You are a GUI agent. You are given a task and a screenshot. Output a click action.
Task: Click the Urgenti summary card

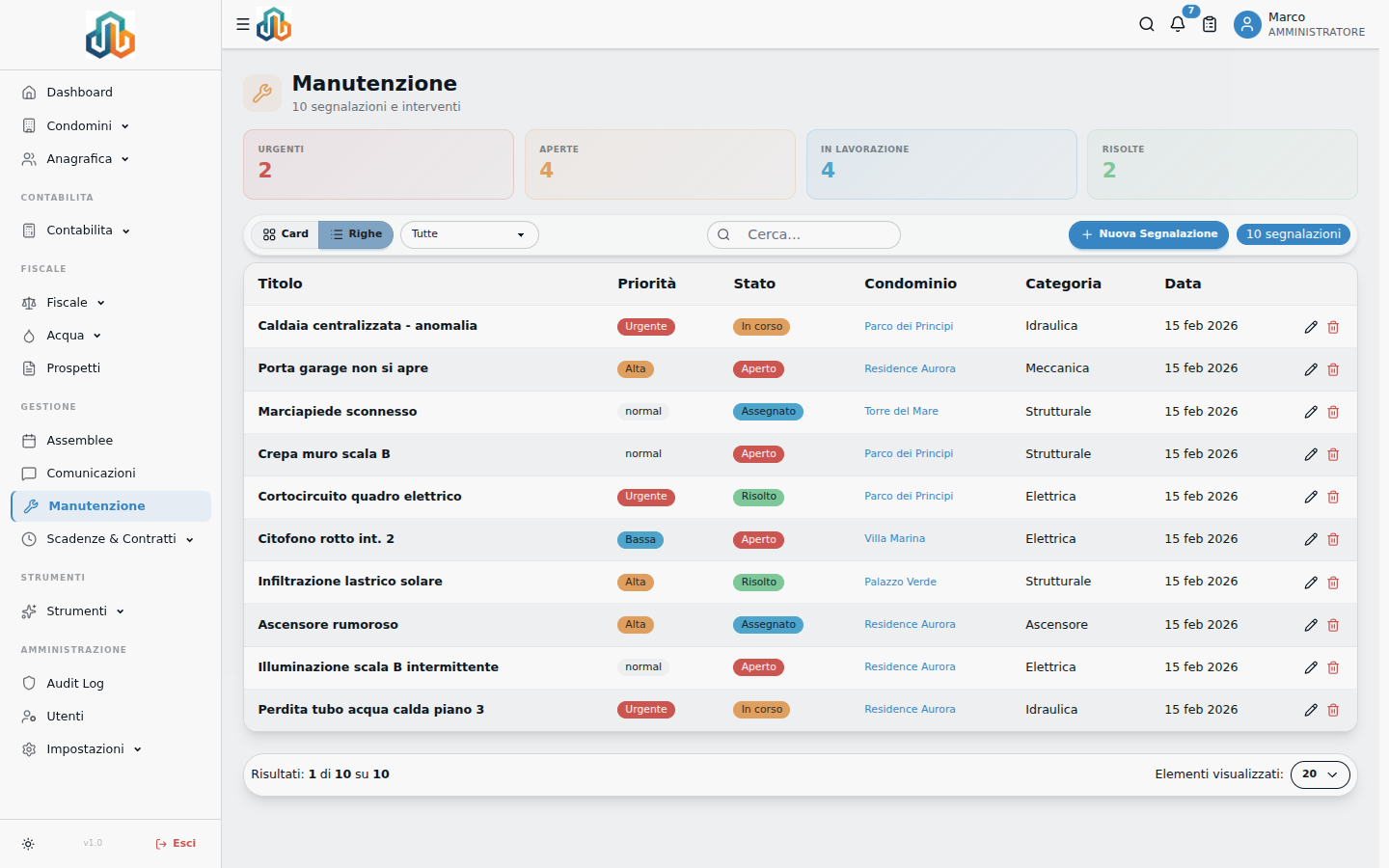click(x=378, y=164)
